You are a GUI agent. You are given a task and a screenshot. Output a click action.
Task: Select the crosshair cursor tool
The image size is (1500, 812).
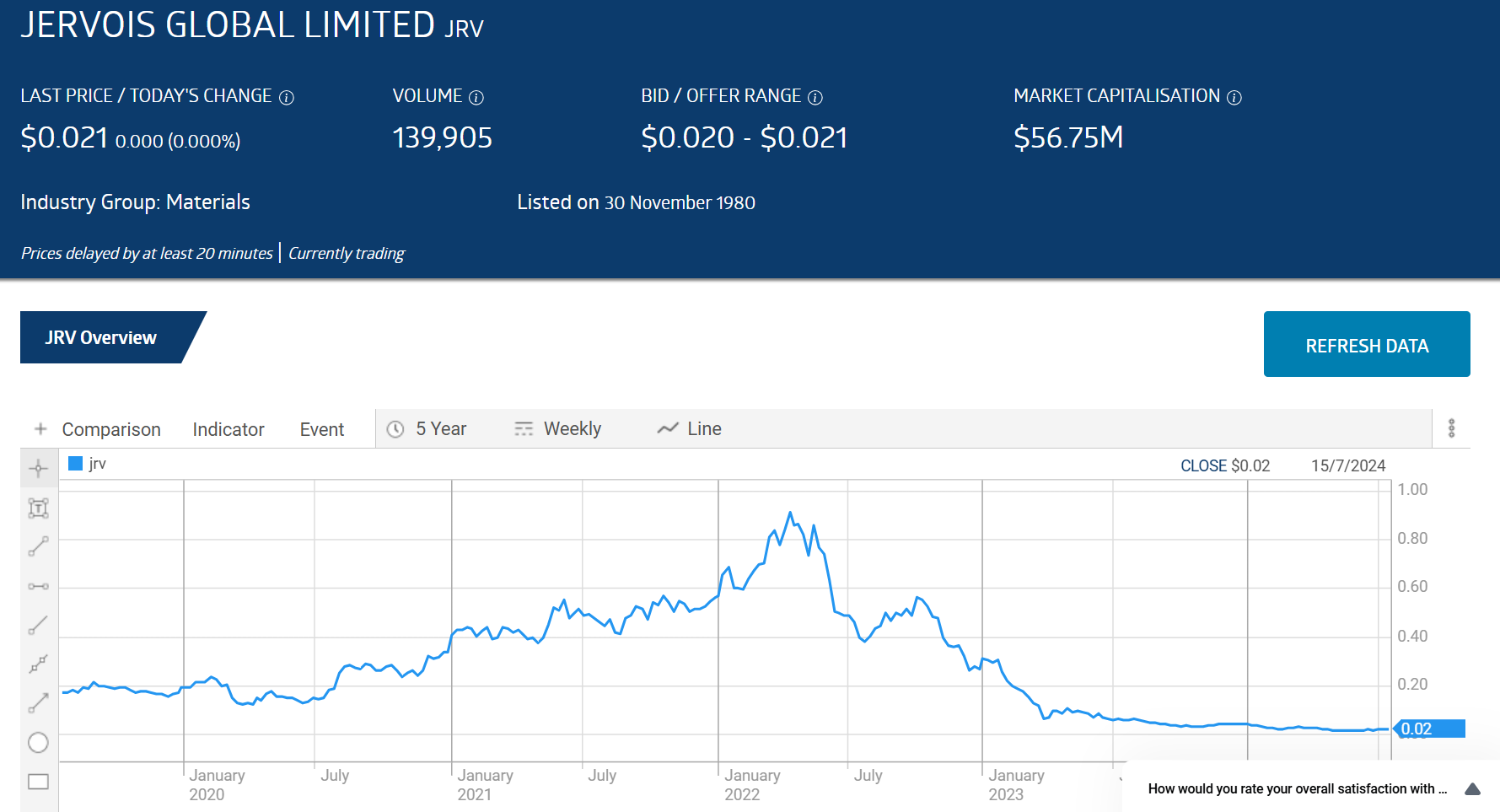38,468
